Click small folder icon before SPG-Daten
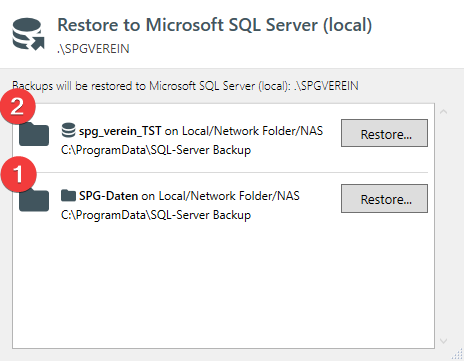464x361 pixels. pos(68,195)
